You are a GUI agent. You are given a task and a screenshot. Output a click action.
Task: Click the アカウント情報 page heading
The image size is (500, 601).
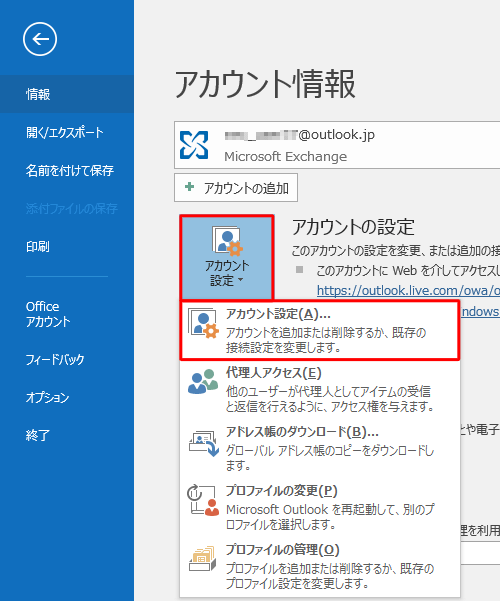265,84
